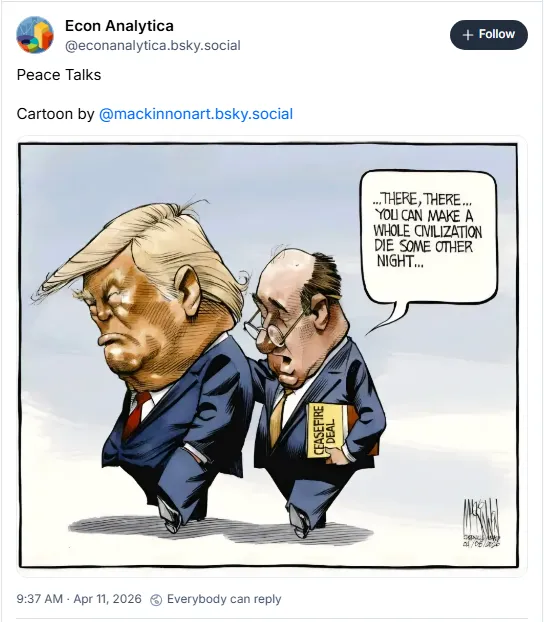544x622 pixels.
Task: Click the Apr 11, 2026 post date
Action: tap(108, 599)
